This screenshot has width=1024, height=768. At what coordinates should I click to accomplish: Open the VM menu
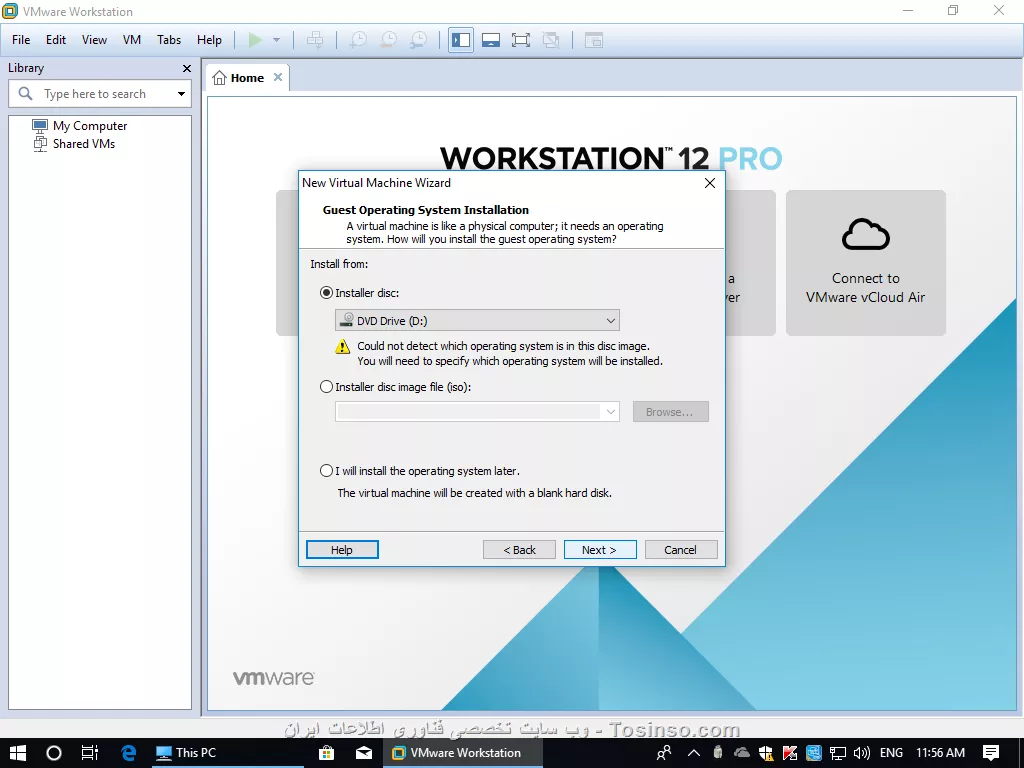(x=132, y=40)
